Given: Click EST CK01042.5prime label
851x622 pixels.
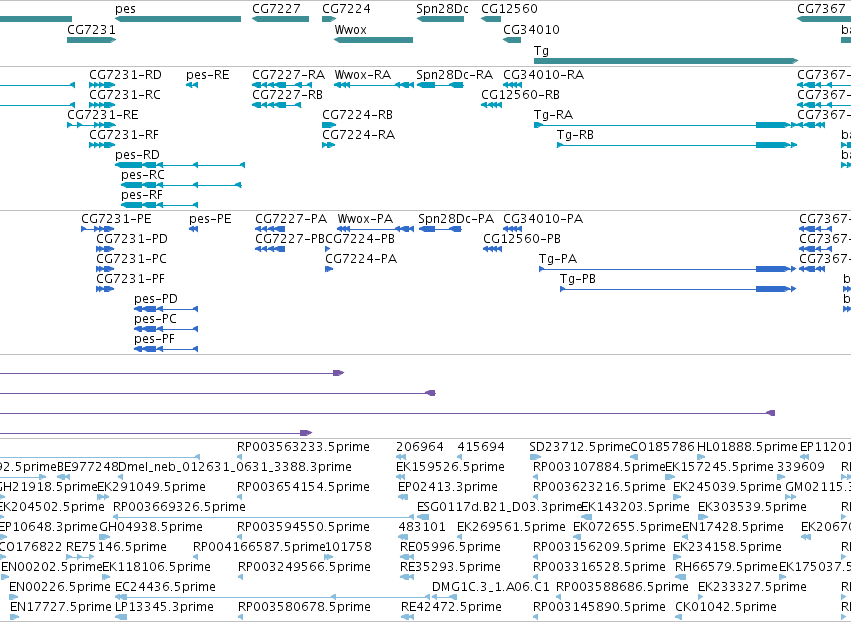Looking at the screenshot, I should pos(726,607).
